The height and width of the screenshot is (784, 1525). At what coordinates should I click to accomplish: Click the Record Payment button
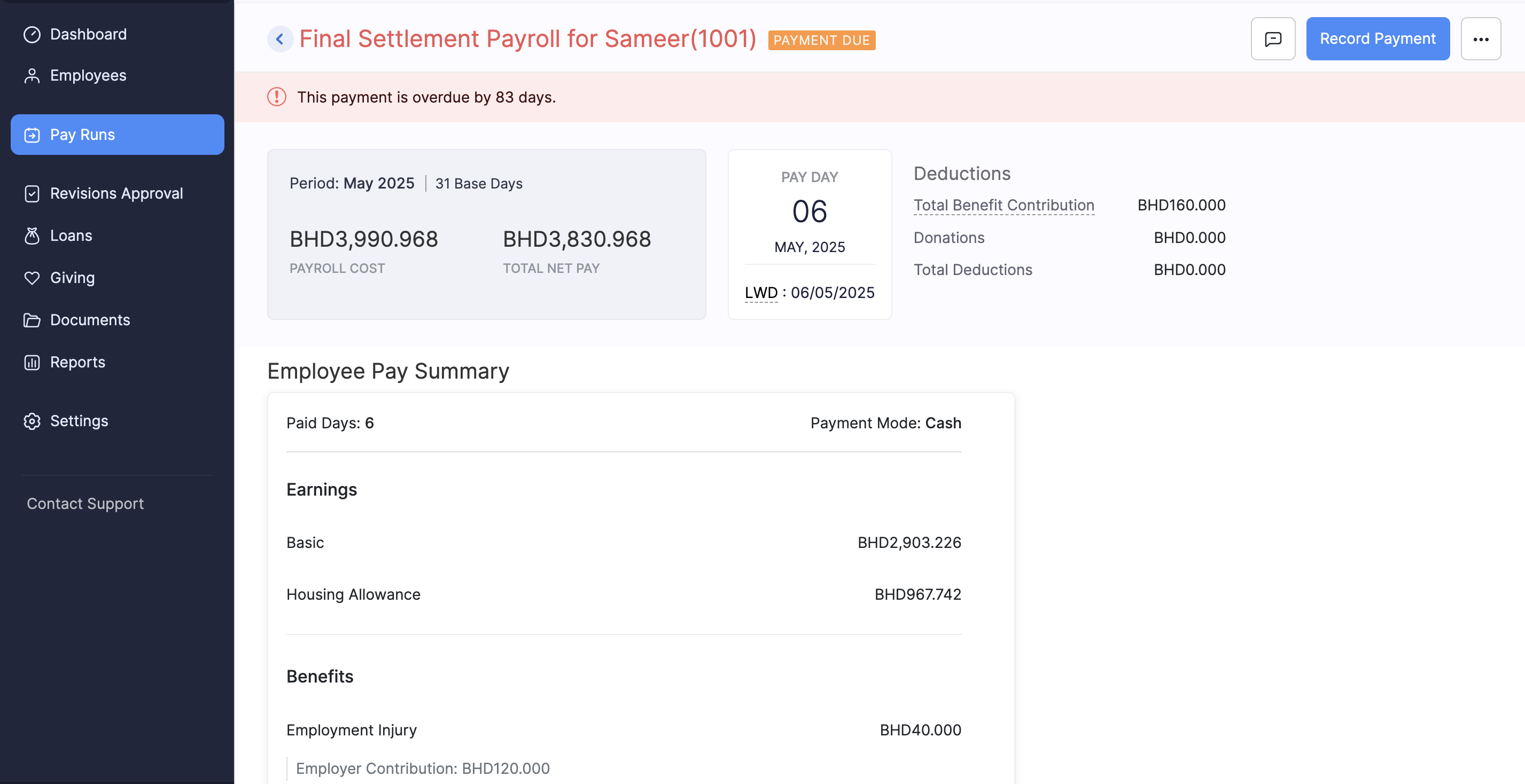click(1377, 39)
